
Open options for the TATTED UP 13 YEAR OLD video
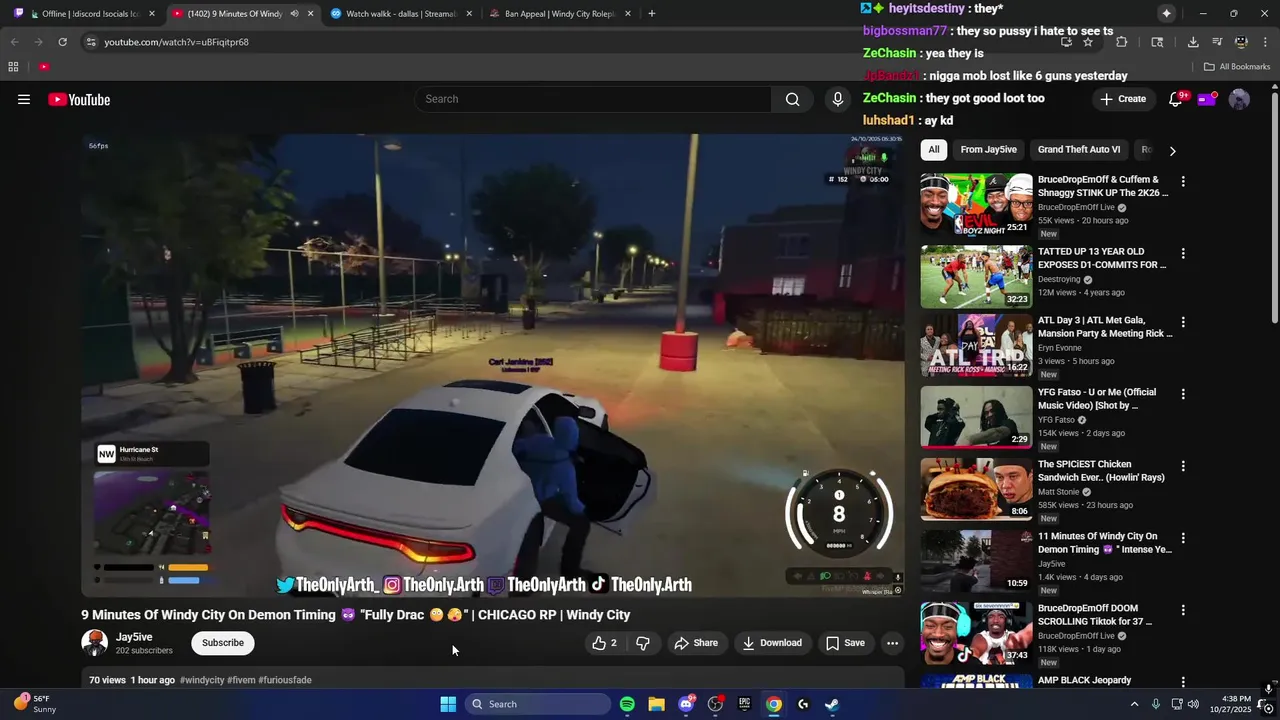point(1183,254)
